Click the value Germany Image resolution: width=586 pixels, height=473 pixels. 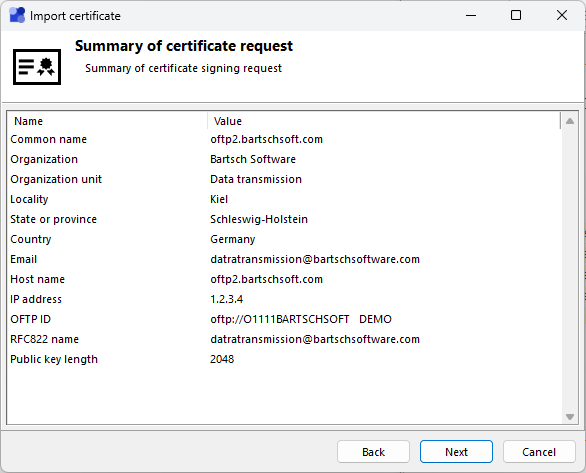coord(233,239)
